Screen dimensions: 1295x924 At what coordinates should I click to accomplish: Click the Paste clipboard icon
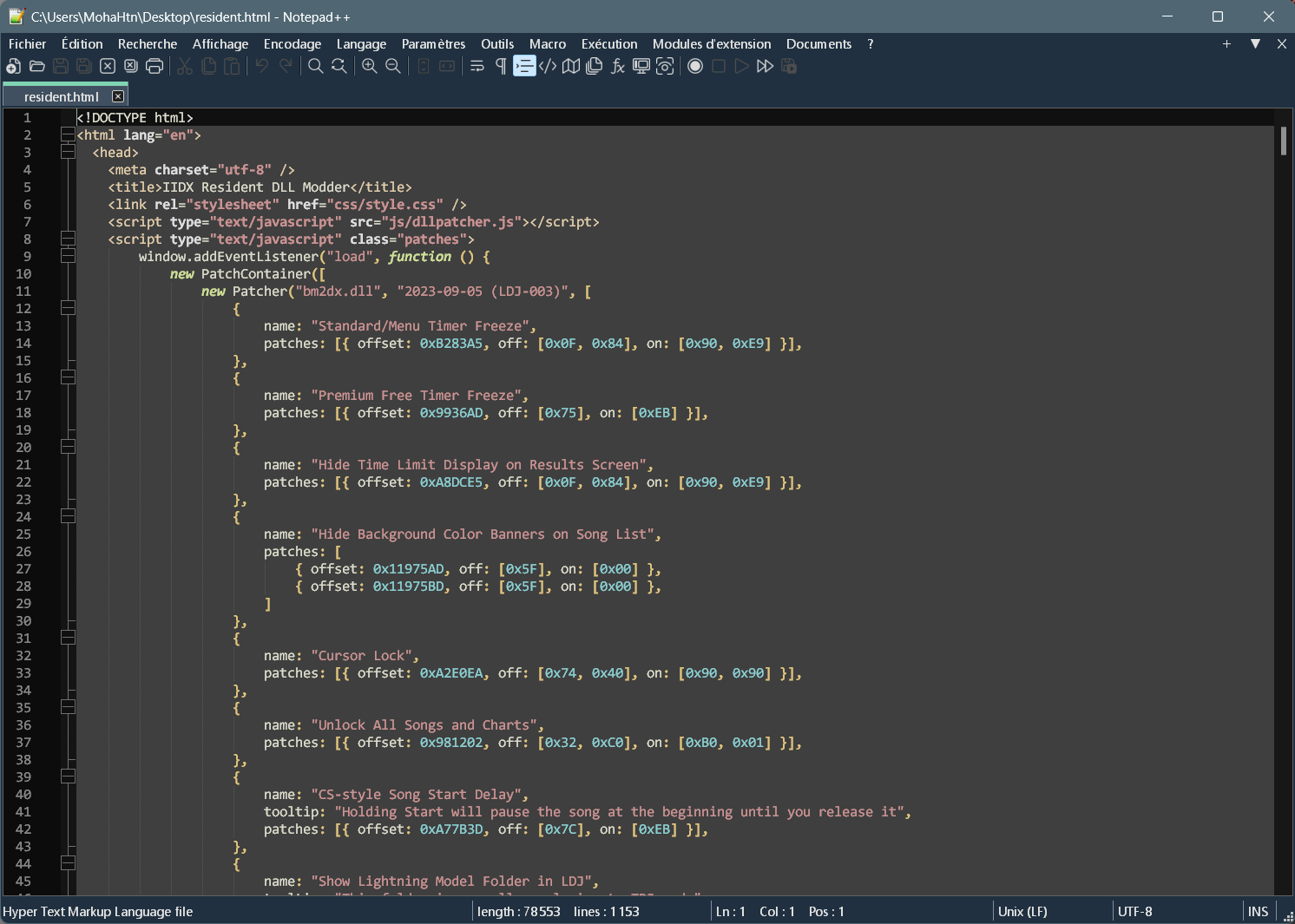coord(232,67)
